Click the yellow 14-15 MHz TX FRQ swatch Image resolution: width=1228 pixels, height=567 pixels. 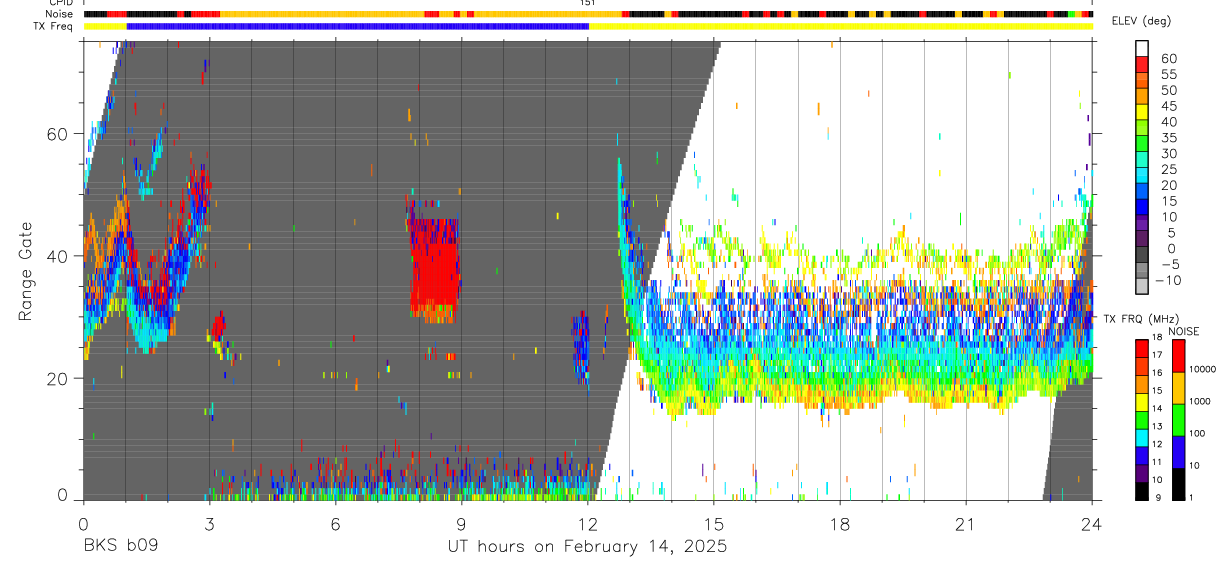[x=1141, y=401]
